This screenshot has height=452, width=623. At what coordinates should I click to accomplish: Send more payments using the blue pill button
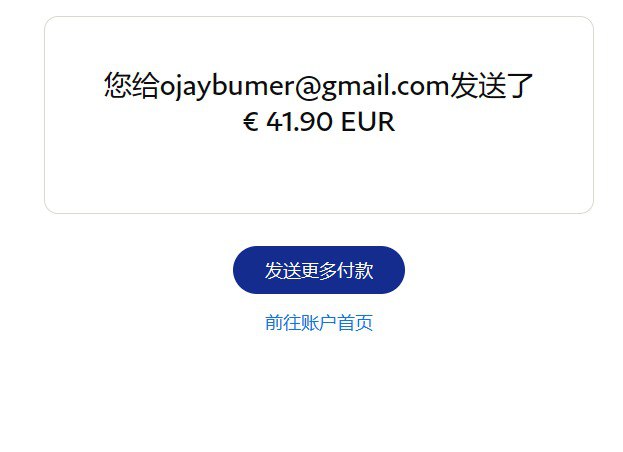tap(319, 270)
